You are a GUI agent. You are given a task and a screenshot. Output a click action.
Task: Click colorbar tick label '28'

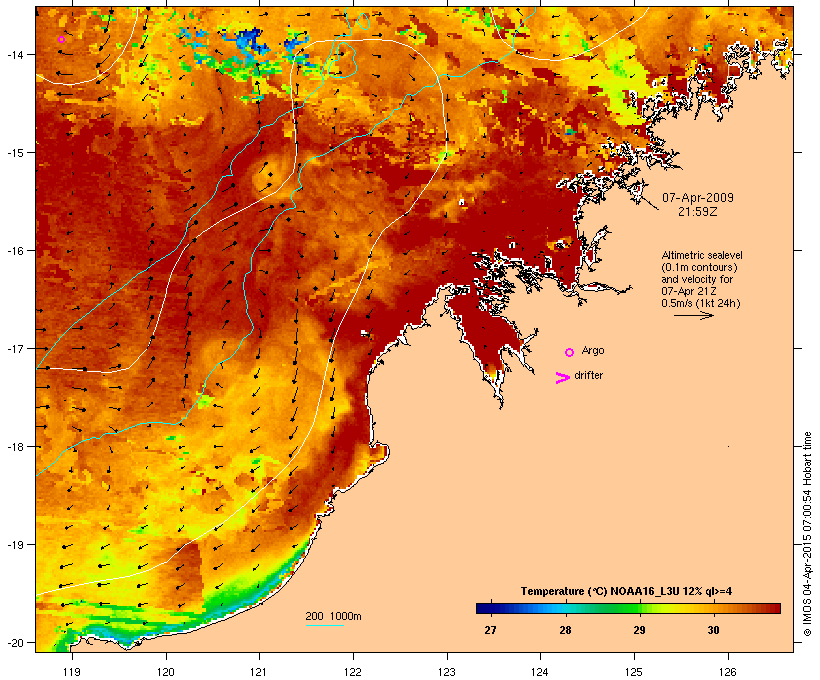click(x=565, y=630)
